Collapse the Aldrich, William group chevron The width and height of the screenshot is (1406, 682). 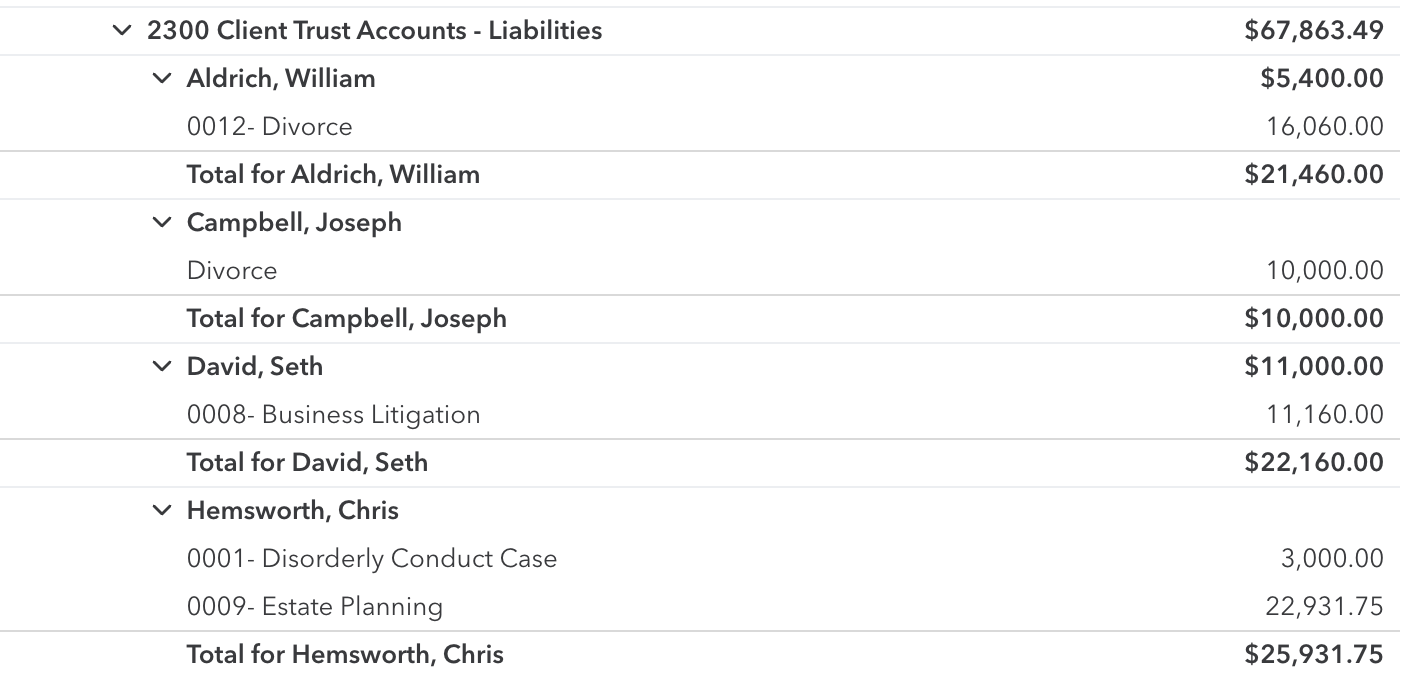click(162, 79)
